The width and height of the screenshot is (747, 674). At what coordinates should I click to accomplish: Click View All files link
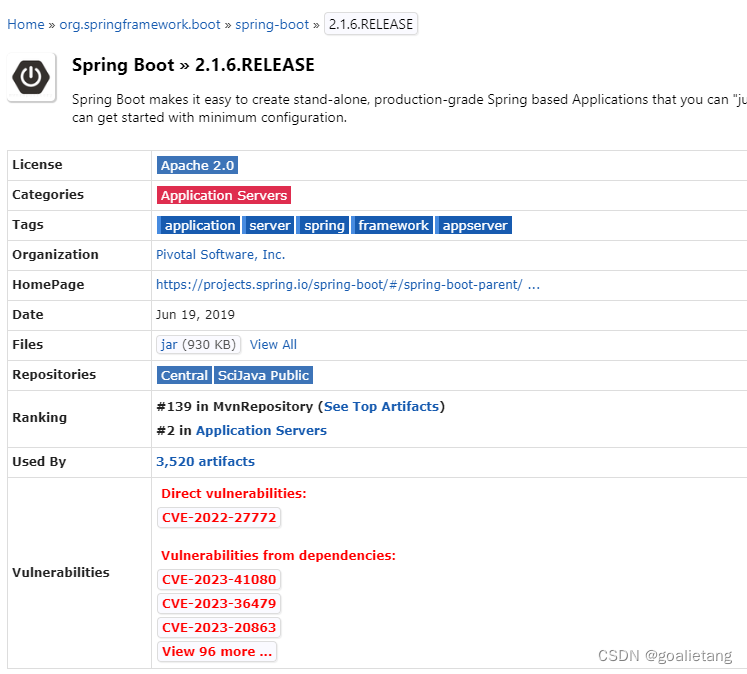coord(273,344)
